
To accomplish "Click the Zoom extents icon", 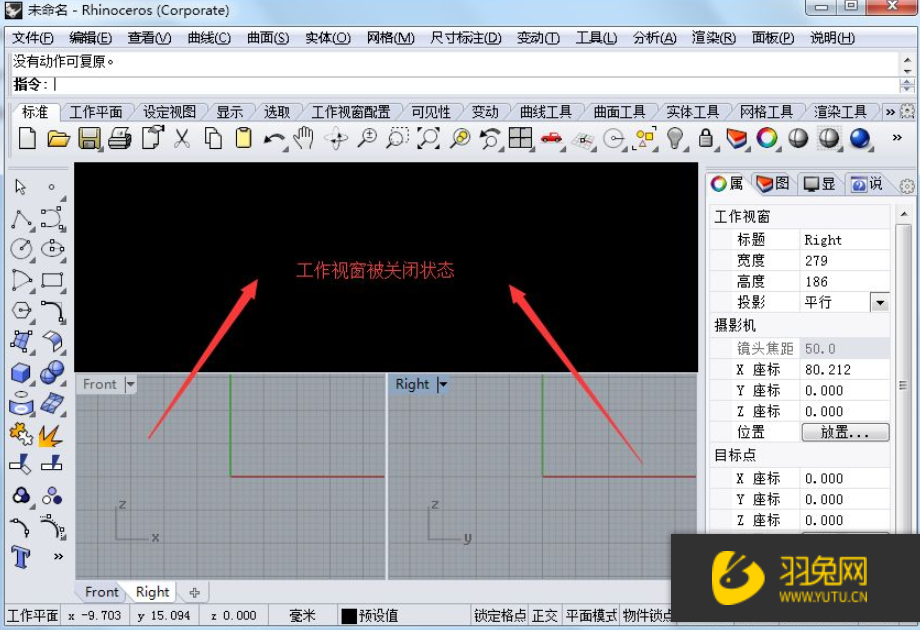I will (x=428, y=139).
